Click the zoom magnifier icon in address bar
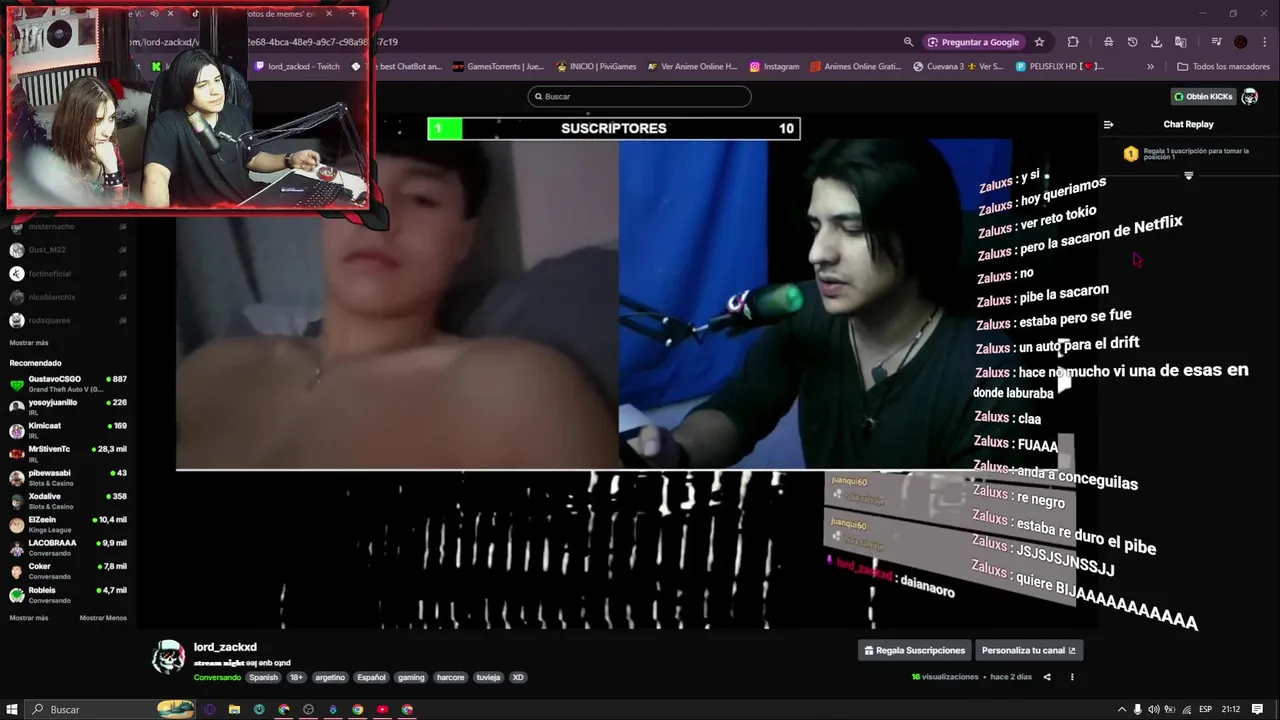Image resolution: width=1280 pixels, height=720 pixels. coord(908,42)
